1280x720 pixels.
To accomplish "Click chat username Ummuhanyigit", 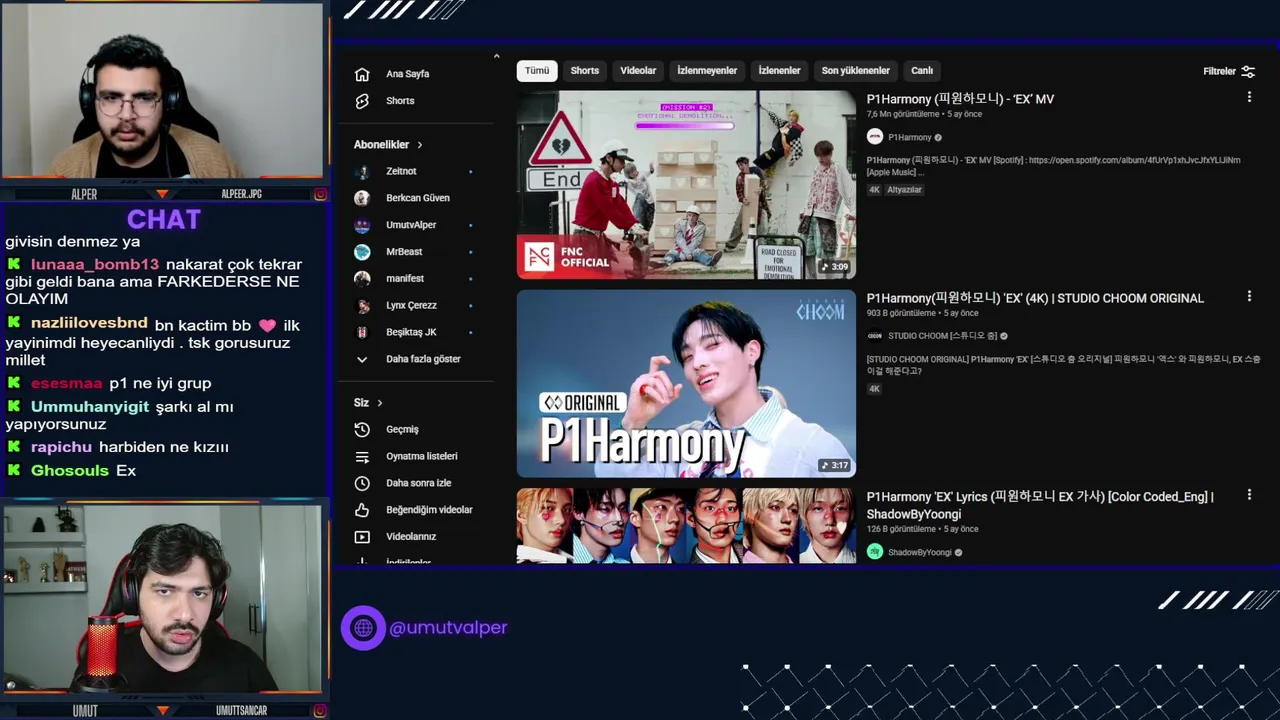I will pos(90,407).
